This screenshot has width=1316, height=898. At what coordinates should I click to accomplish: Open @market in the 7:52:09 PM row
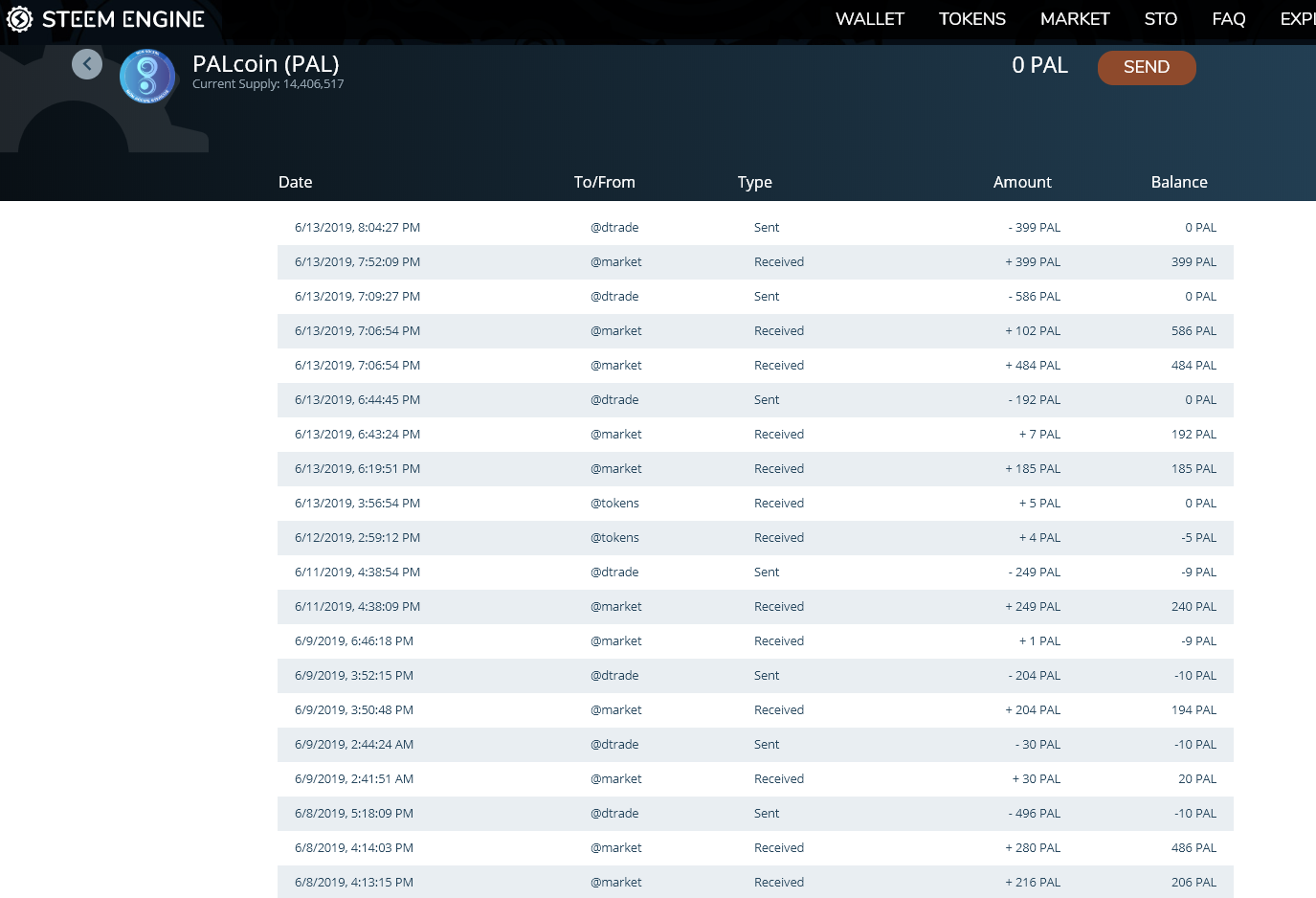coord(616,262)
